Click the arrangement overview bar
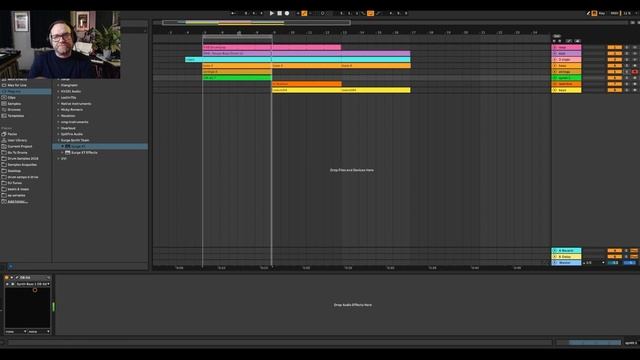This screenshot has height=360, width=640. click(x=256, y=22)
